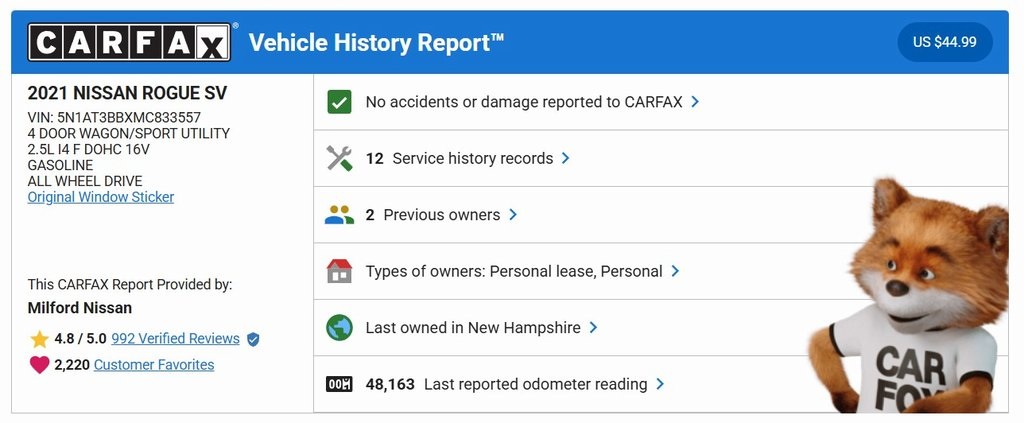1024x423 pixels.
Task: Open the Customer Favorites link
Action: 154,365
